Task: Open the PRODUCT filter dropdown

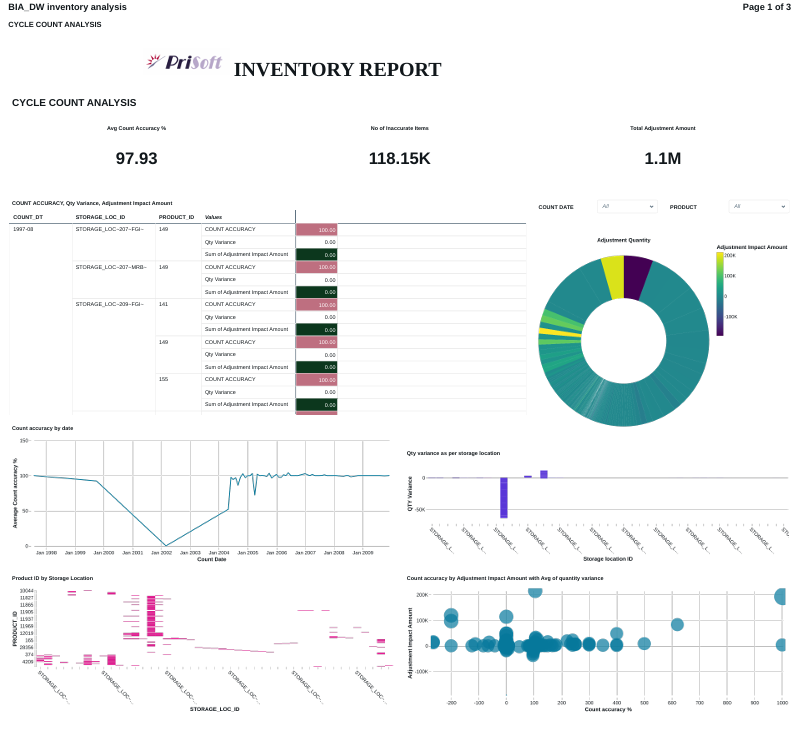Action: click(x=759, y=206)
